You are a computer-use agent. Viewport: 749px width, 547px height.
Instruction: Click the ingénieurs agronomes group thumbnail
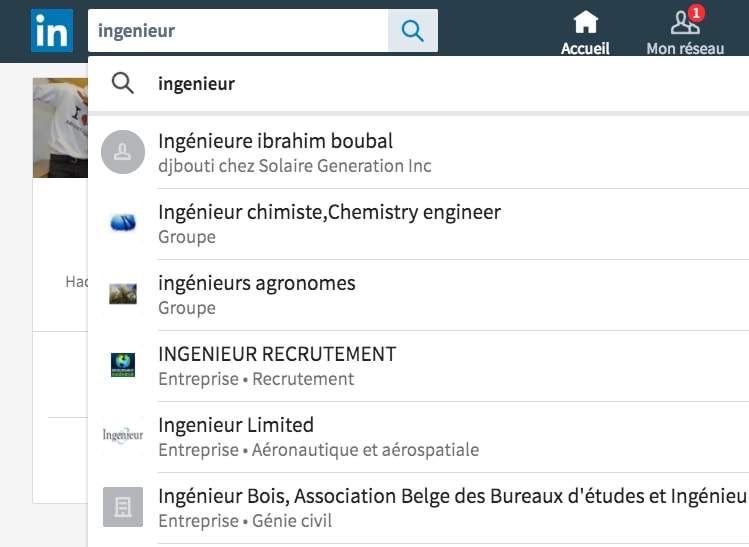point(123,294)
